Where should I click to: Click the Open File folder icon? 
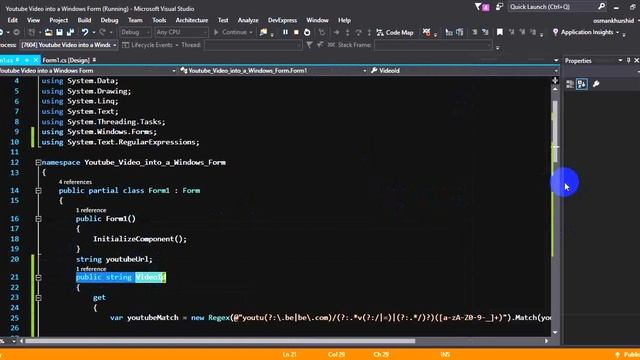pyautogui.click(x=49, y=32)
